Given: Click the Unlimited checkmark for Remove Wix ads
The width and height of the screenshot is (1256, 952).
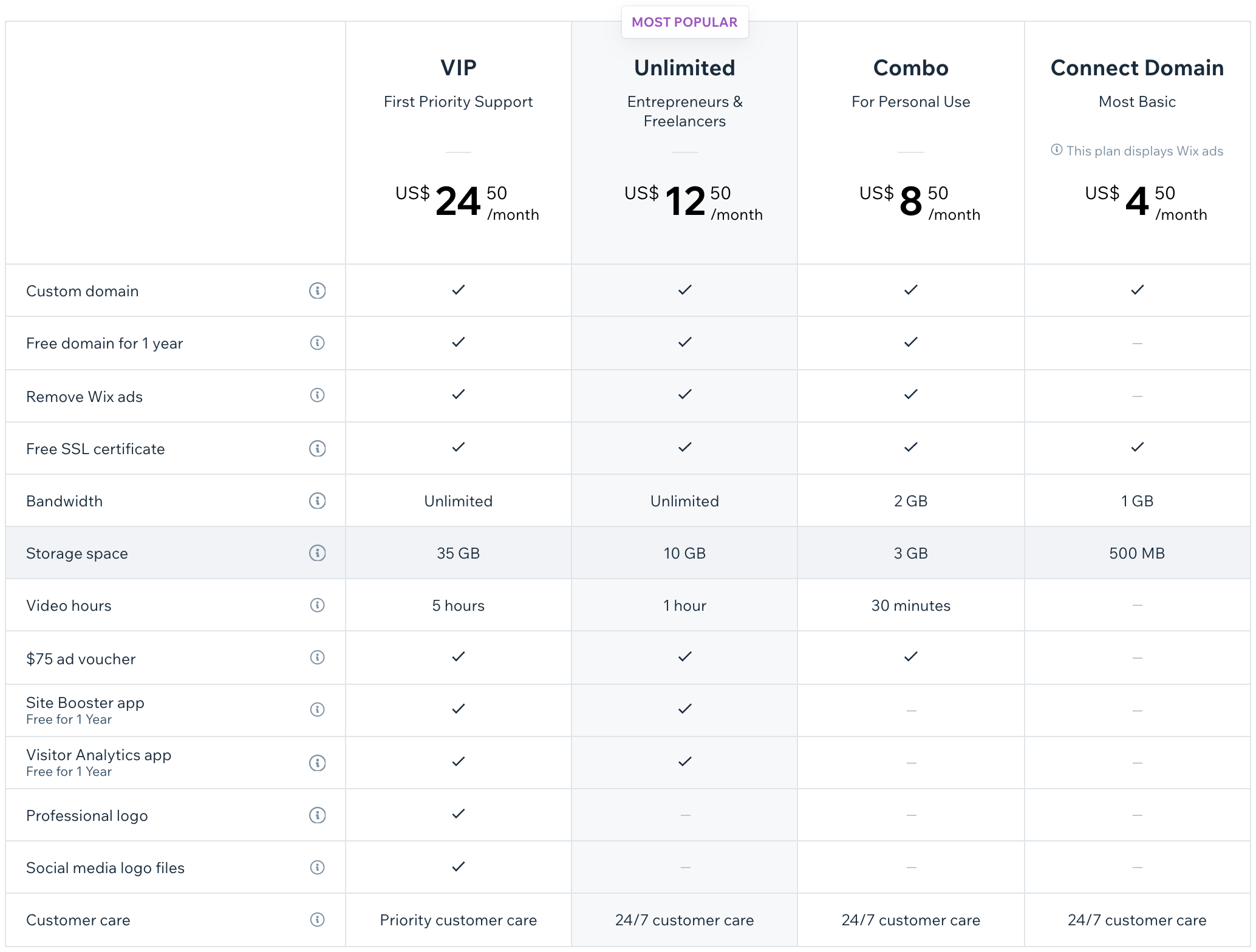Looking at the screenshot, I should [684, 395].
